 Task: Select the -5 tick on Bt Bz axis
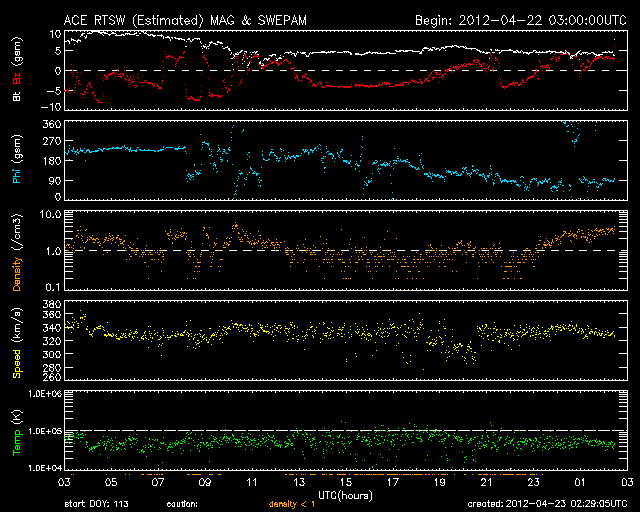click(x=53, y=90)
